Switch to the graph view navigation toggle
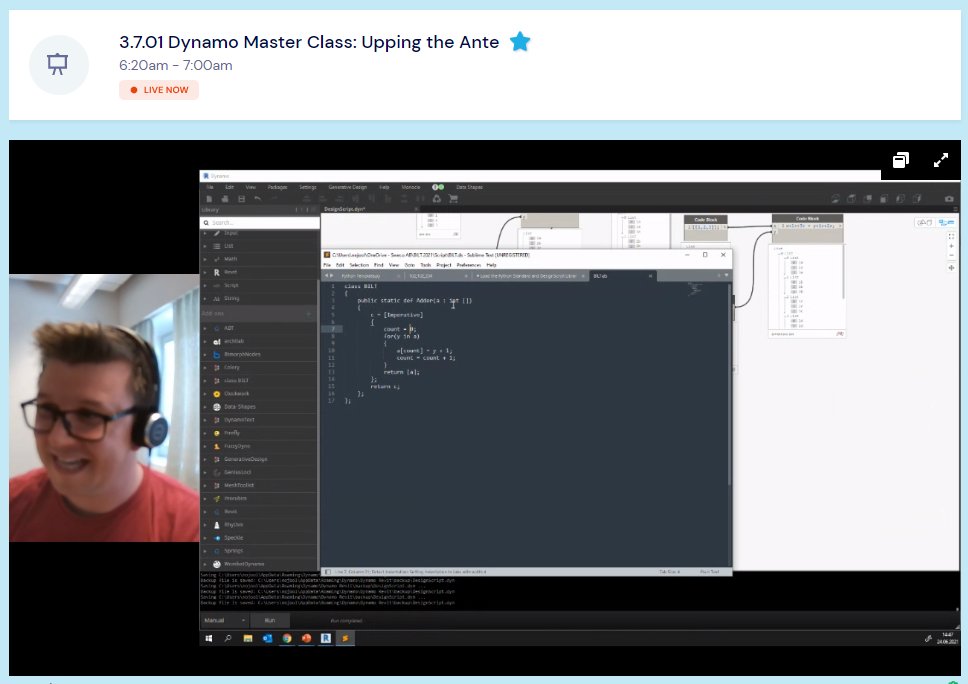This screenshot has height=684, width=968. (946, 222)
